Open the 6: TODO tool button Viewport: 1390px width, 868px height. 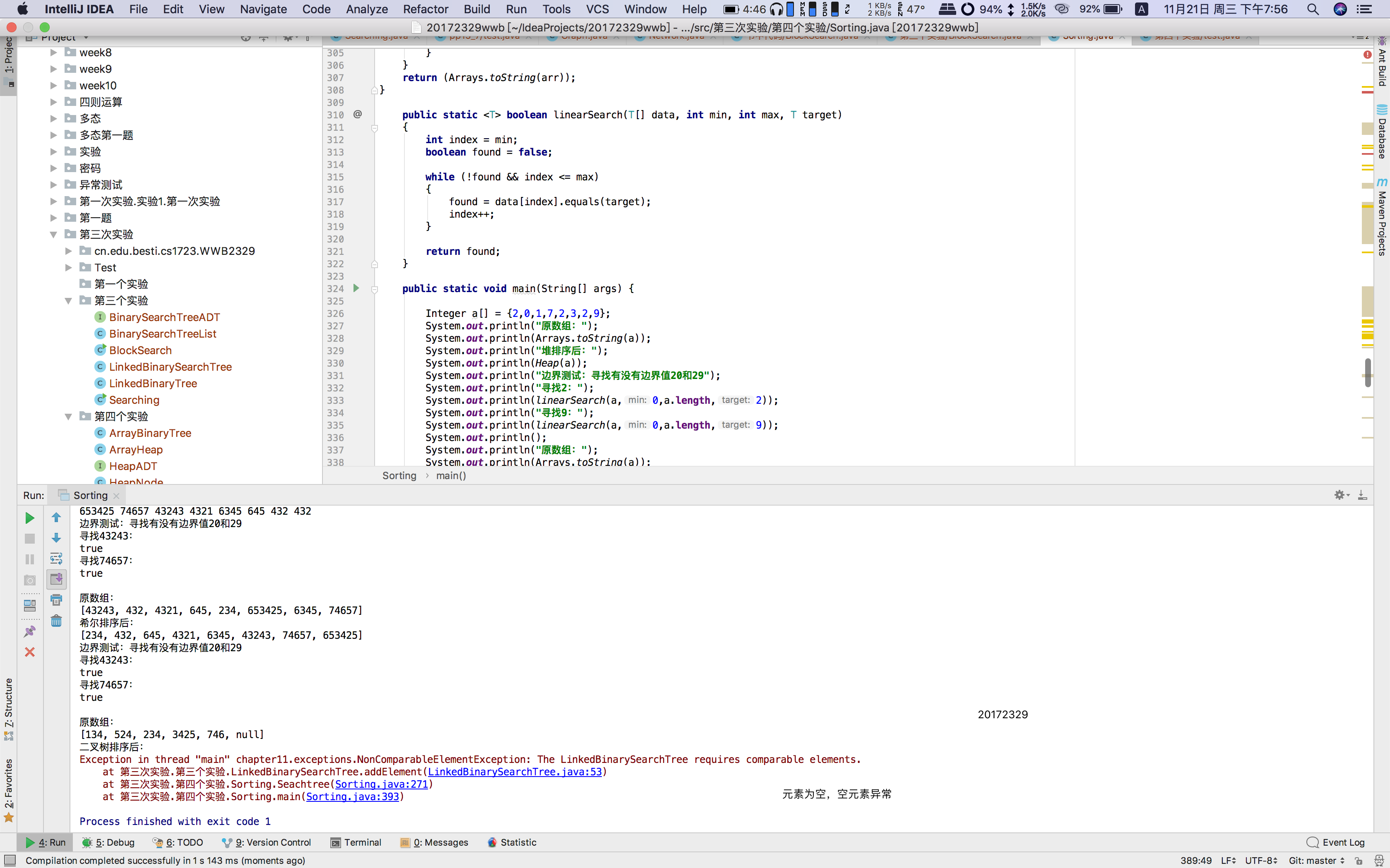pos(178,842)
